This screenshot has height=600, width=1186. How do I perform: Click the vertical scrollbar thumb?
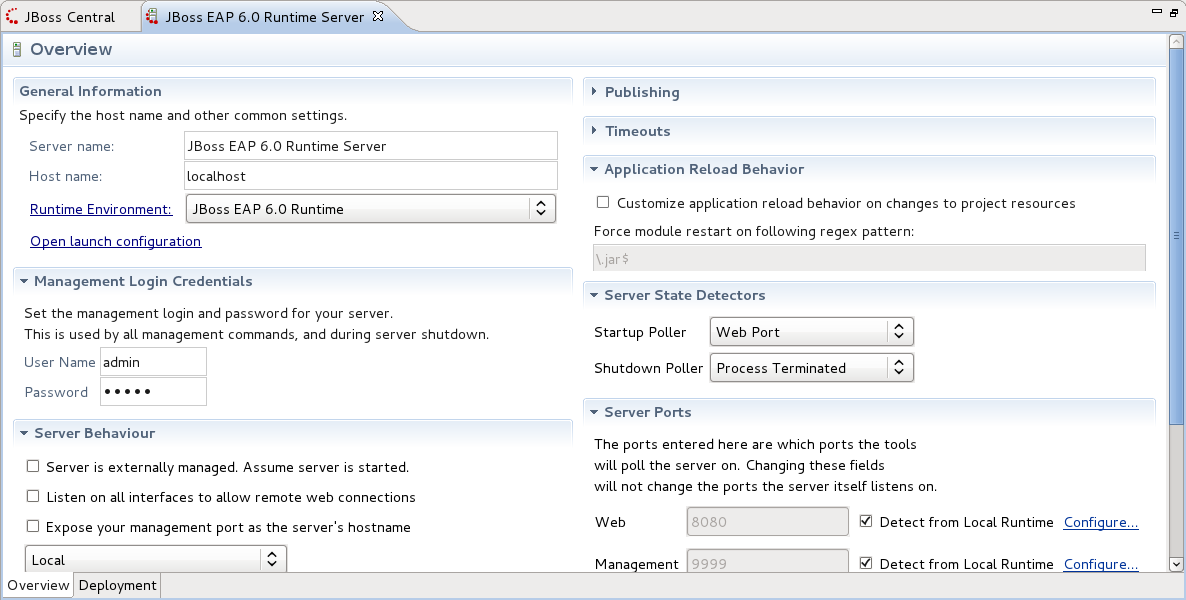1176,235
